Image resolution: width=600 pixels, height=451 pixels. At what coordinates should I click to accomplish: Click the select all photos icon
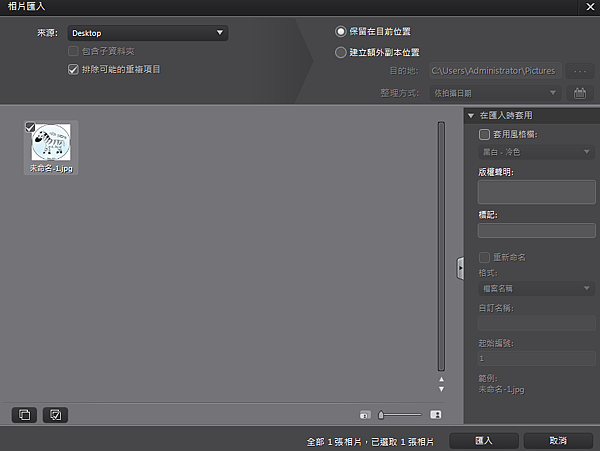(x=55, y=415)
